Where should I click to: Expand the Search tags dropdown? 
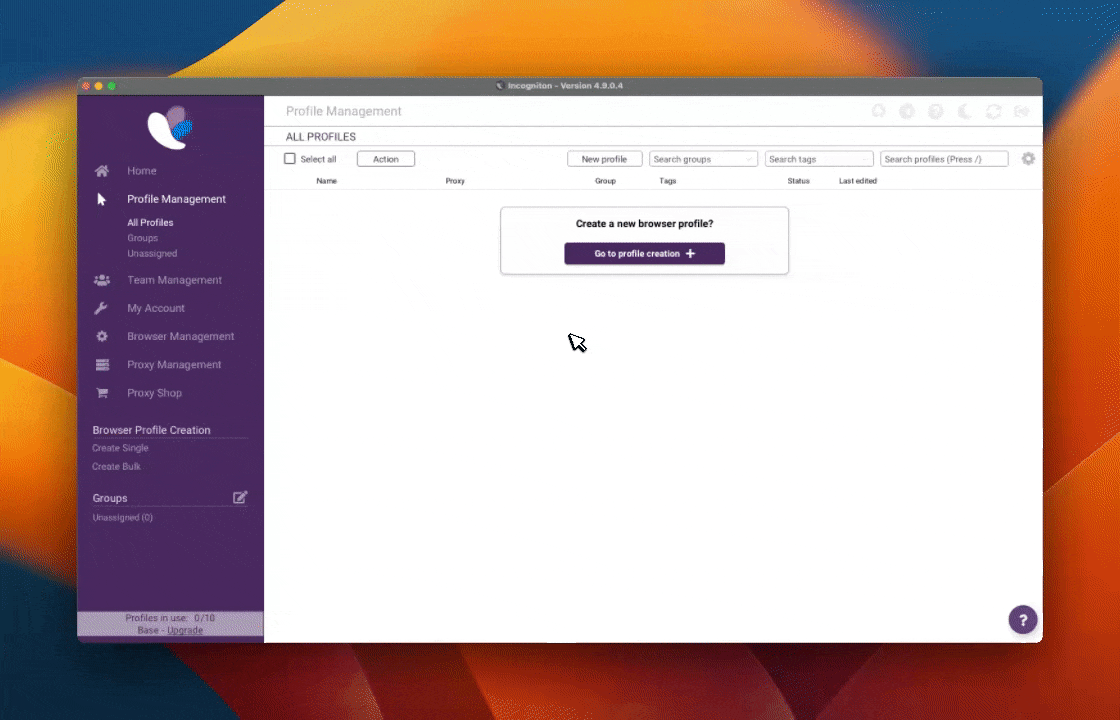pyautogui.click(x=818, y=159)
